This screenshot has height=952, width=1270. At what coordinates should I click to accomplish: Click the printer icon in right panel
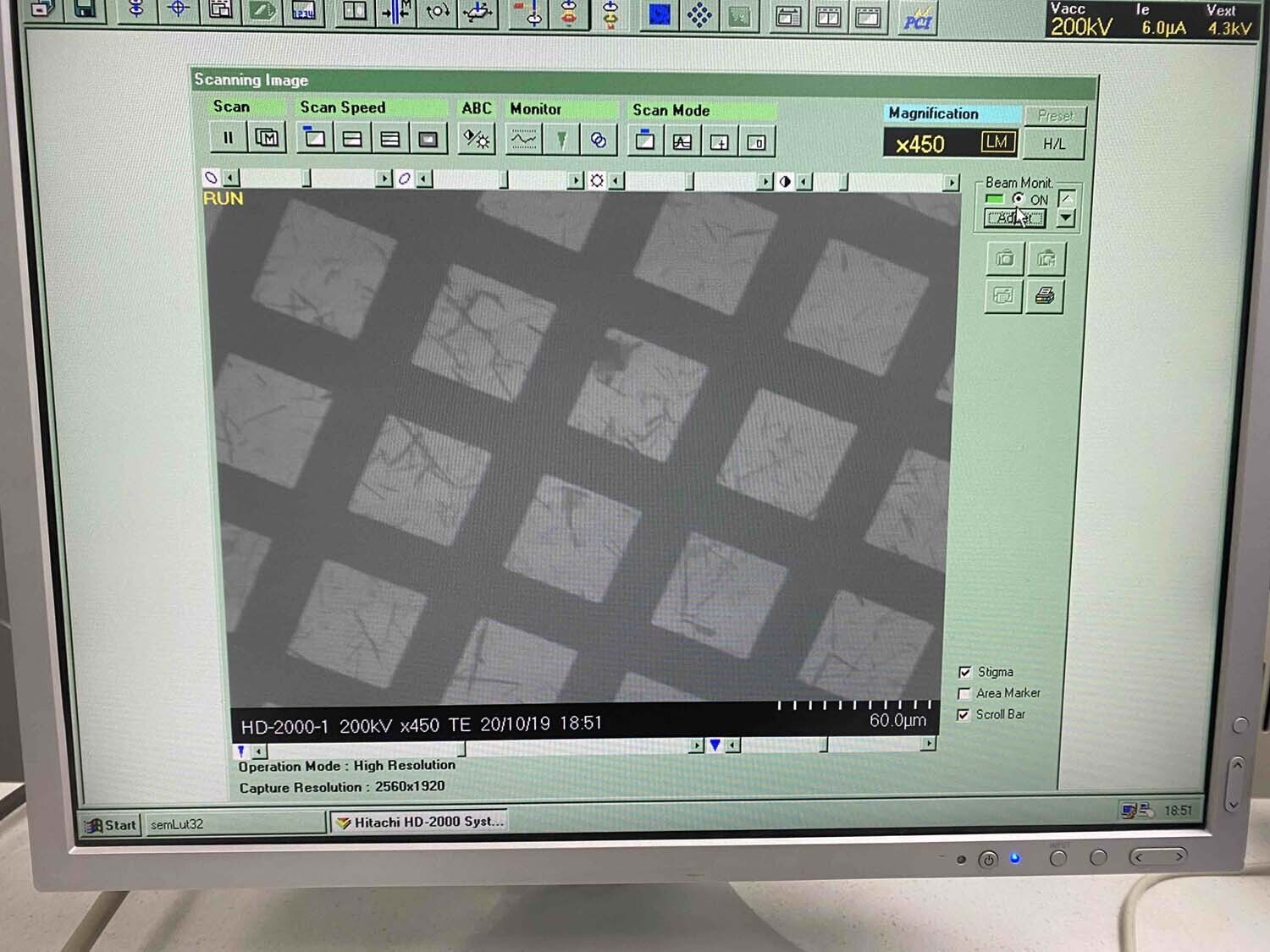pos(1045,296)
